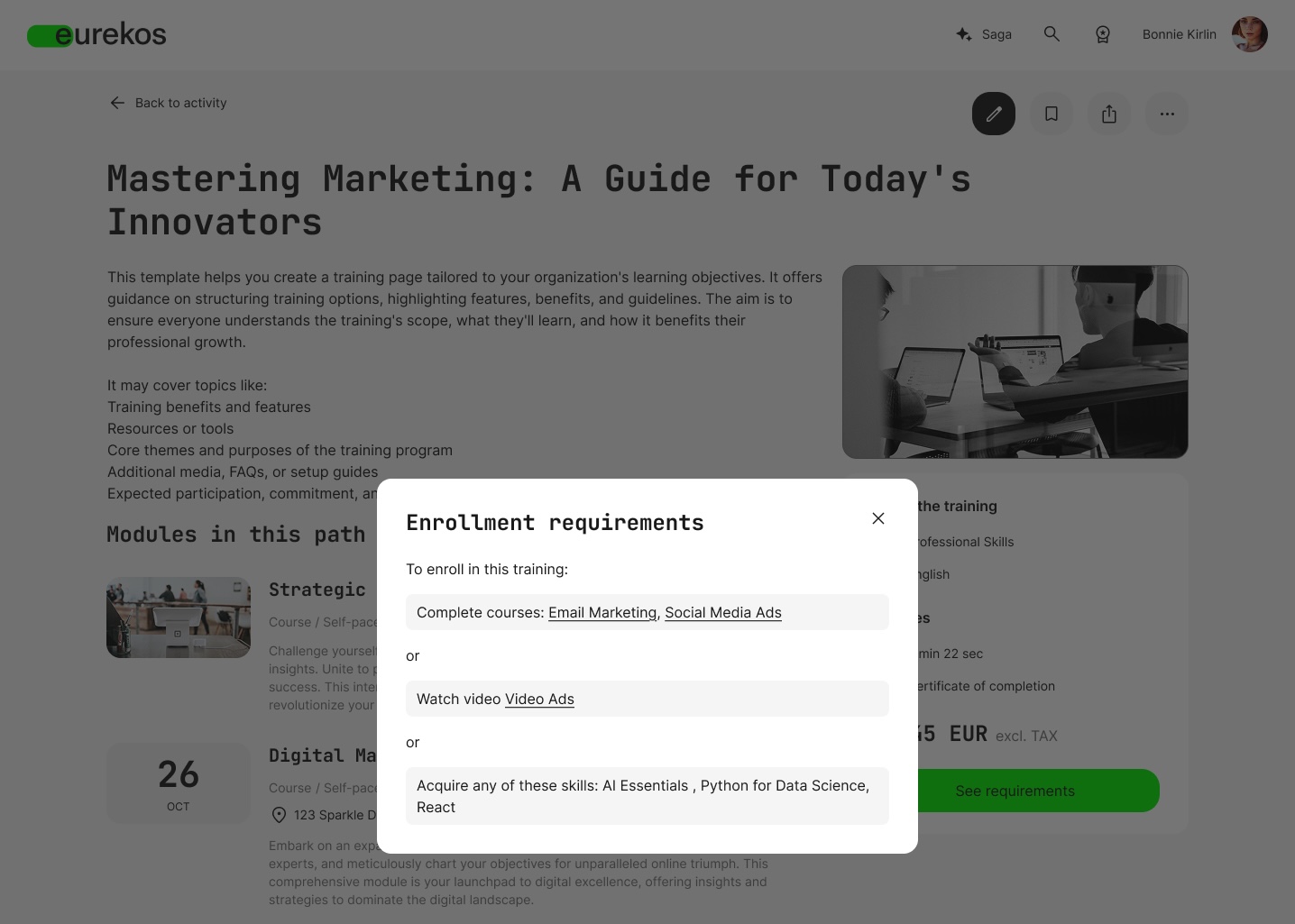Click the Digital module title
Image resolution: width=1295 pixels, height=924 pixels.
(323, 755)
